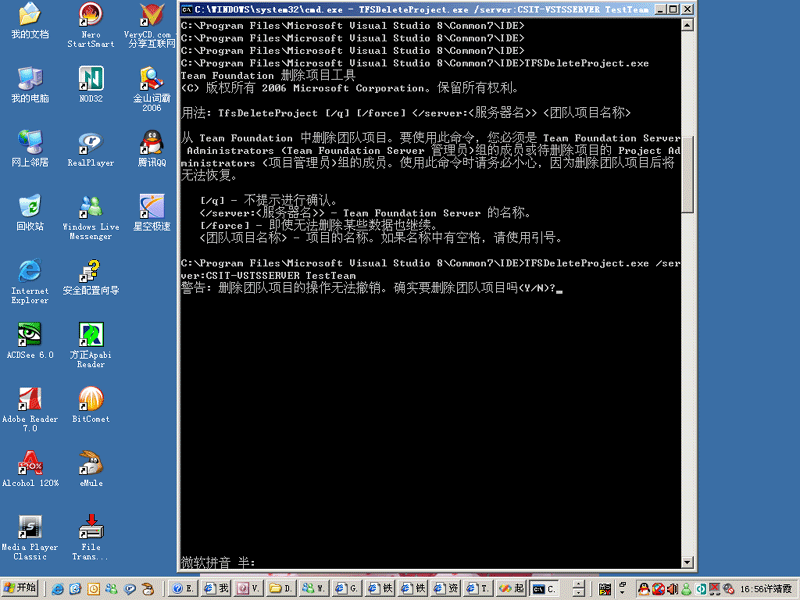Click cmd scrollbar down arrow
This screenshot has width=800, height=600.
687,562
